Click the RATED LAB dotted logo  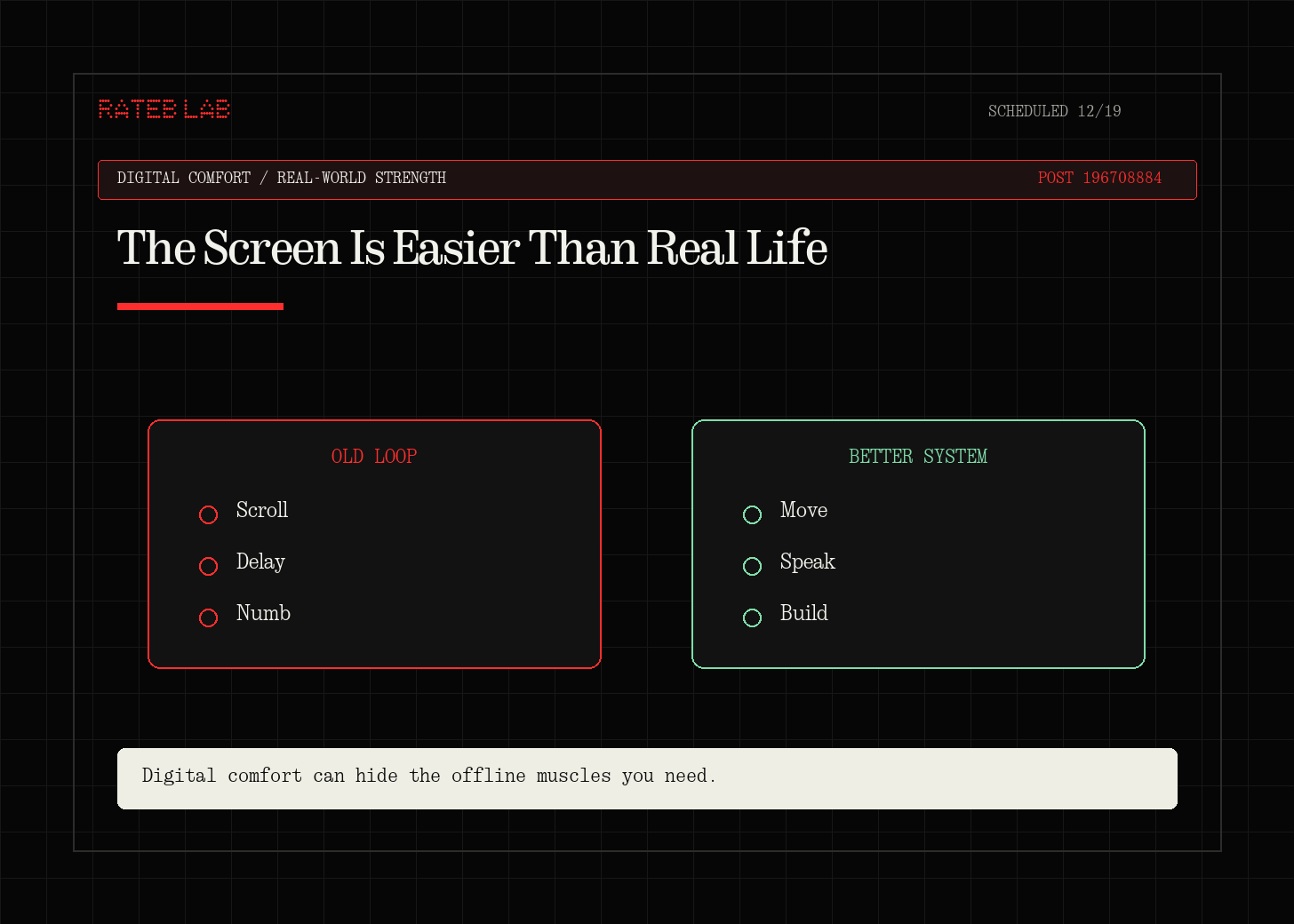(164, 109)
